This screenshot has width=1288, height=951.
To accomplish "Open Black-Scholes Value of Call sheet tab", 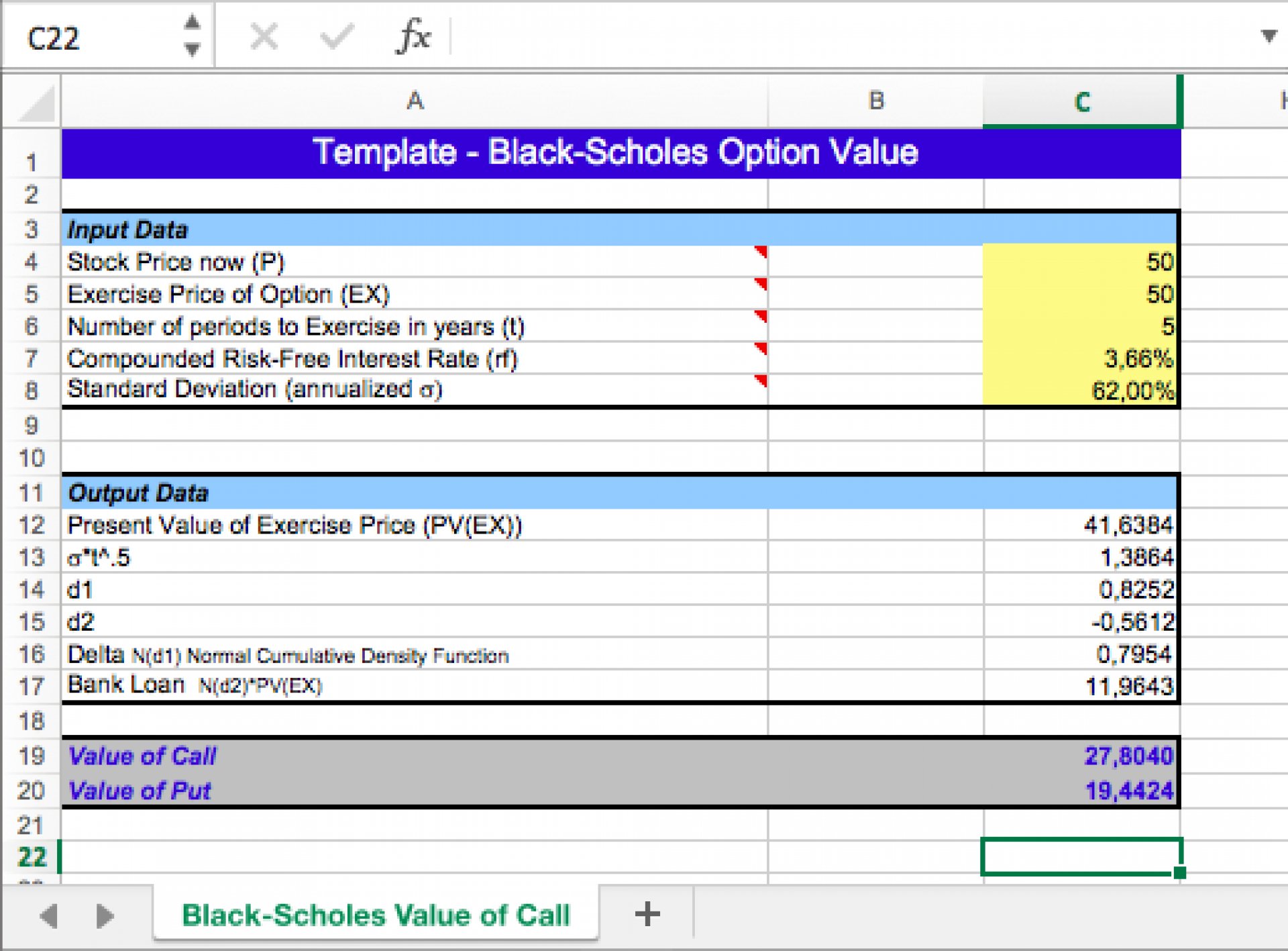I will (x=376, y=915).
